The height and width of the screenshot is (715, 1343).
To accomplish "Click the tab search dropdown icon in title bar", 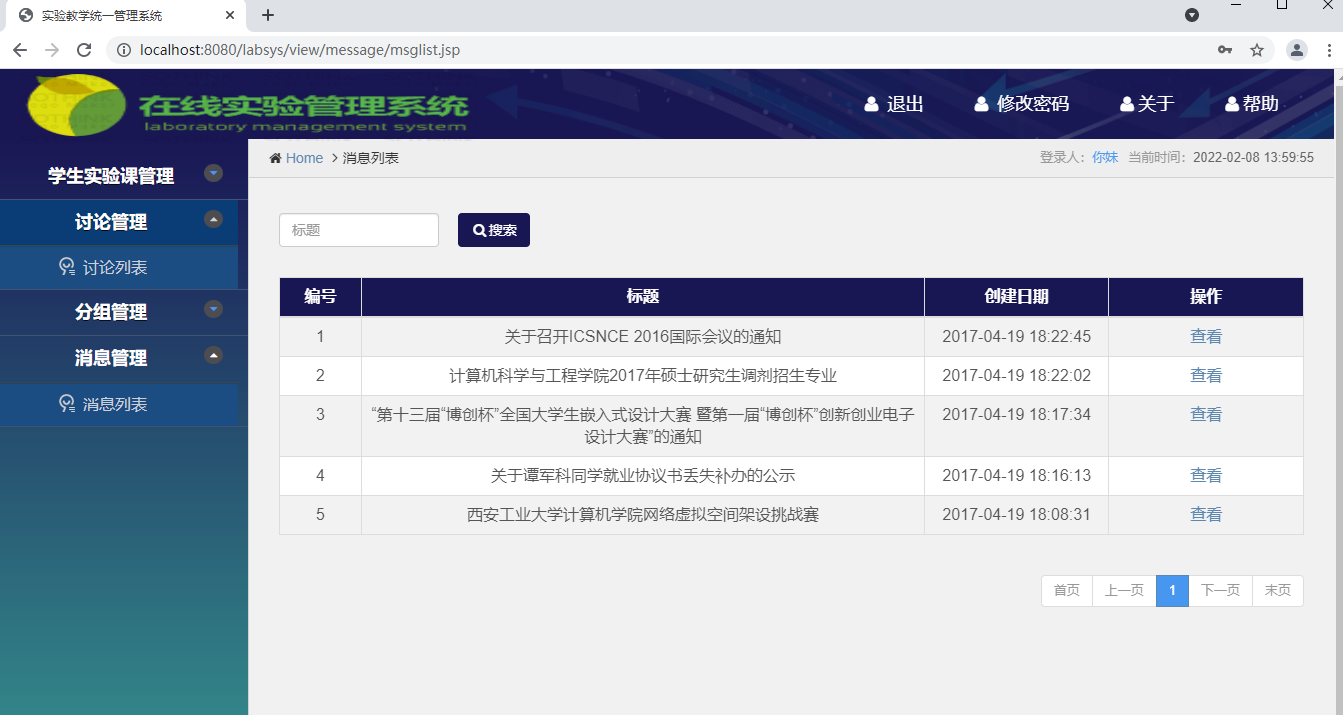I will pyautogui.click(x=1192, y=15).
